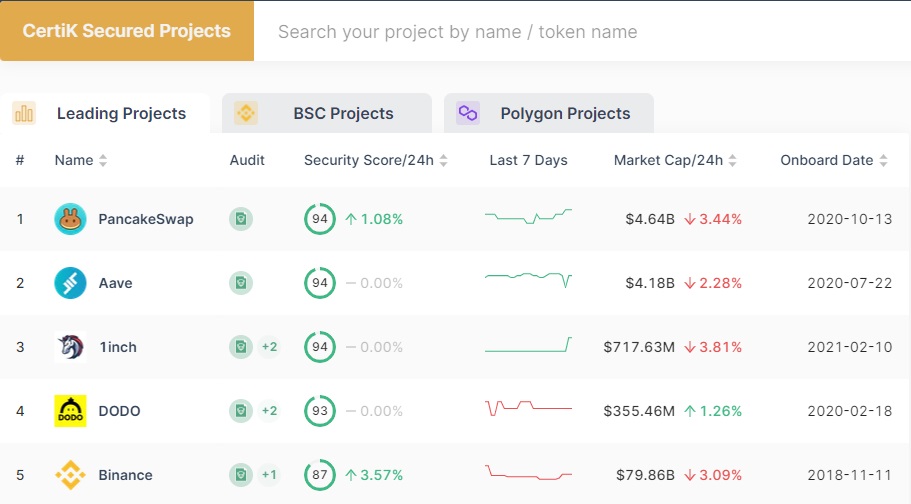Click PancakeSwap onboard date 2020-10-13
This screenshot has width=911, height=504.
(849, 219)
